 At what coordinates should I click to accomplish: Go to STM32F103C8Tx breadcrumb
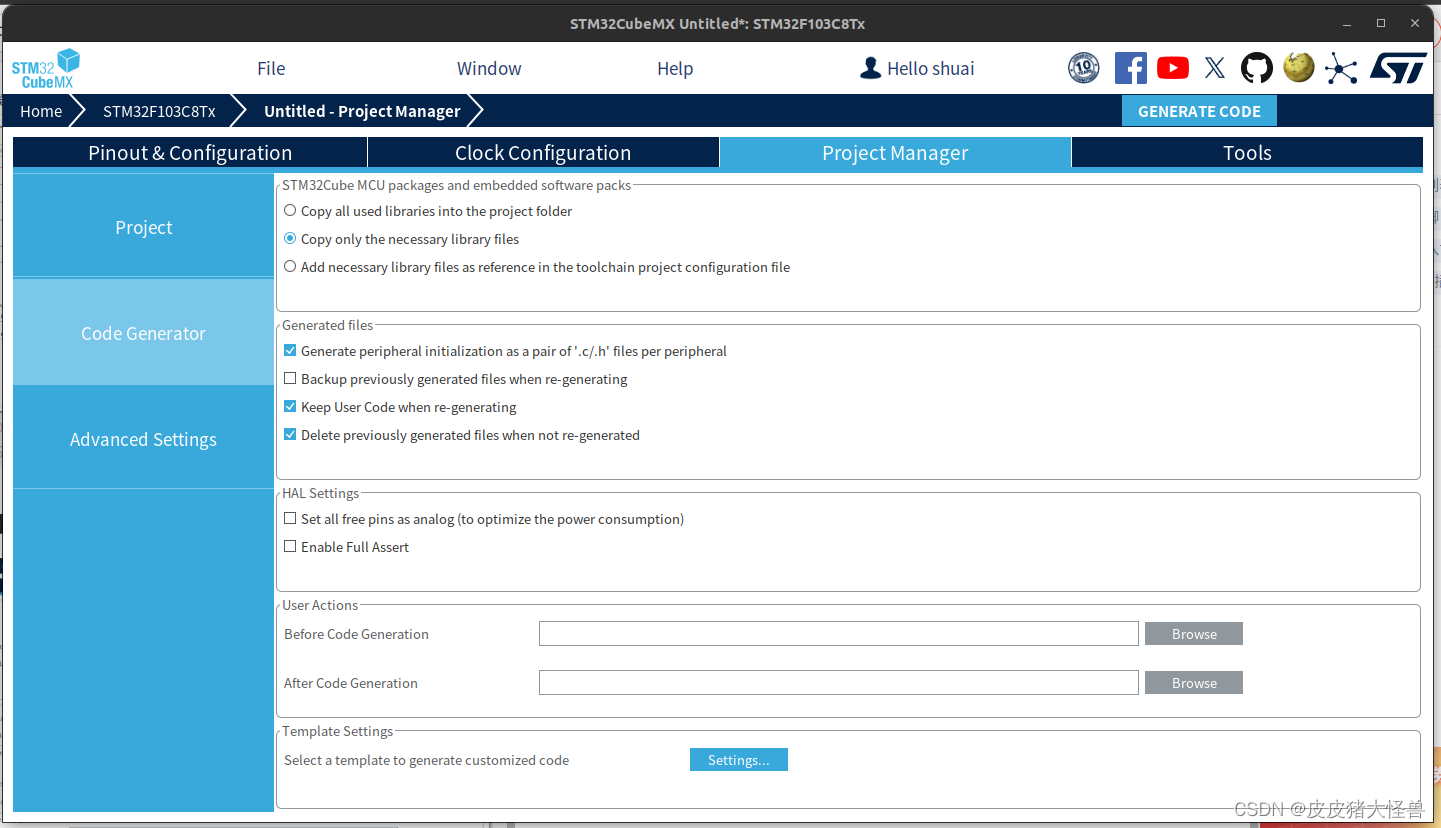(159, 111)
